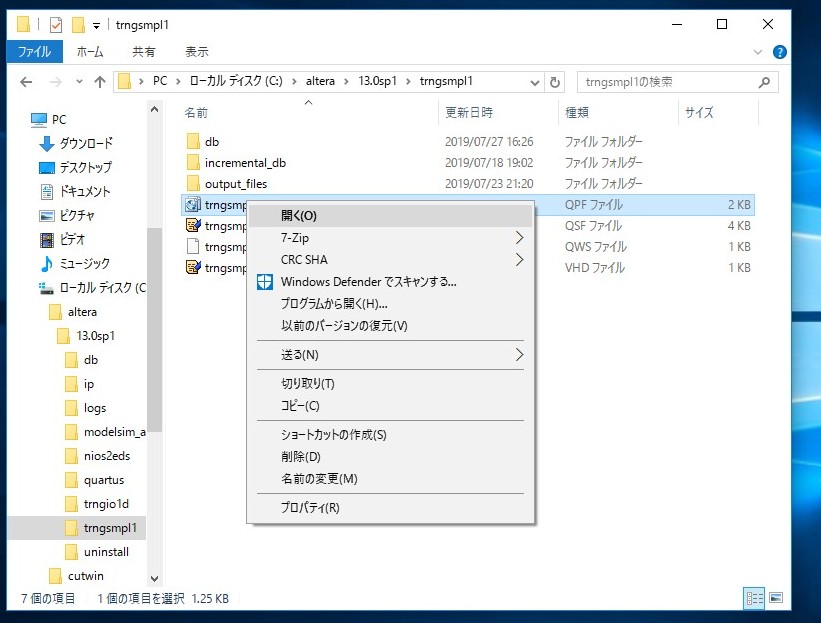
Task: Choose 削除(D) from context menu
Action: click(390, 457)
